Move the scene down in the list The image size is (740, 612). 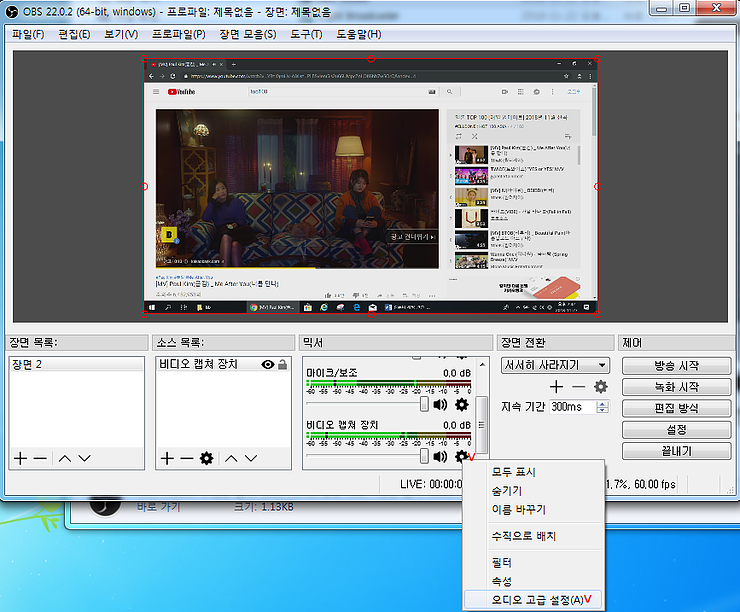[x=84, y=458]
